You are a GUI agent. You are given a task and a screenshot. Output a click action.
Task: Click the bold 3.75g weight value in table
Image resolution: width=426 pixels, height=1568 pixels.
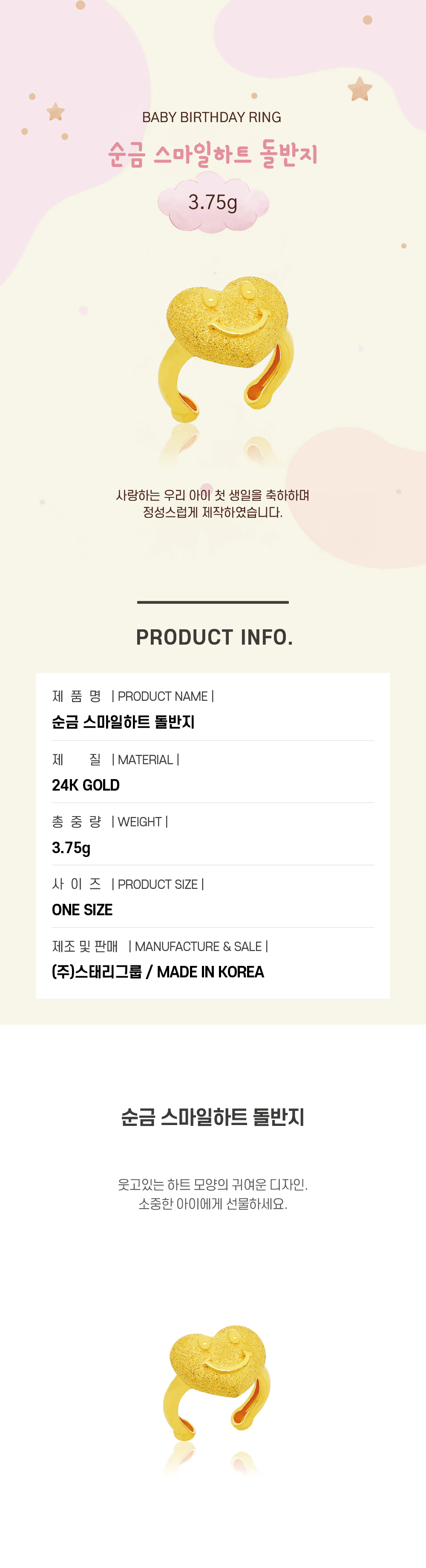pyautogui.click(x=71, y=848)
